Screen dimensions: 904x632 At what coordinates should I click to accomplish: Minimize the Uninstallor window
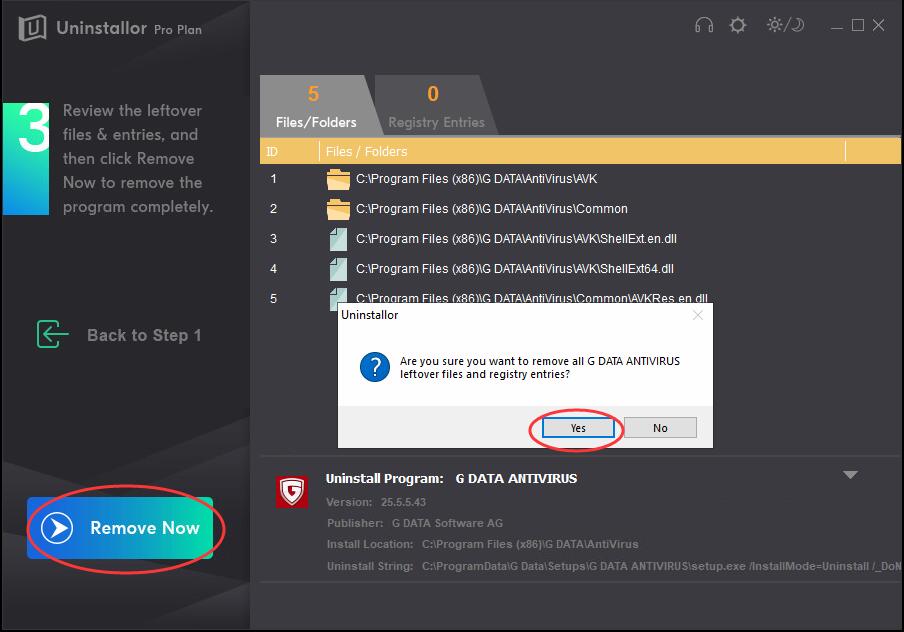pyautogui.click(x=837, y=27)
